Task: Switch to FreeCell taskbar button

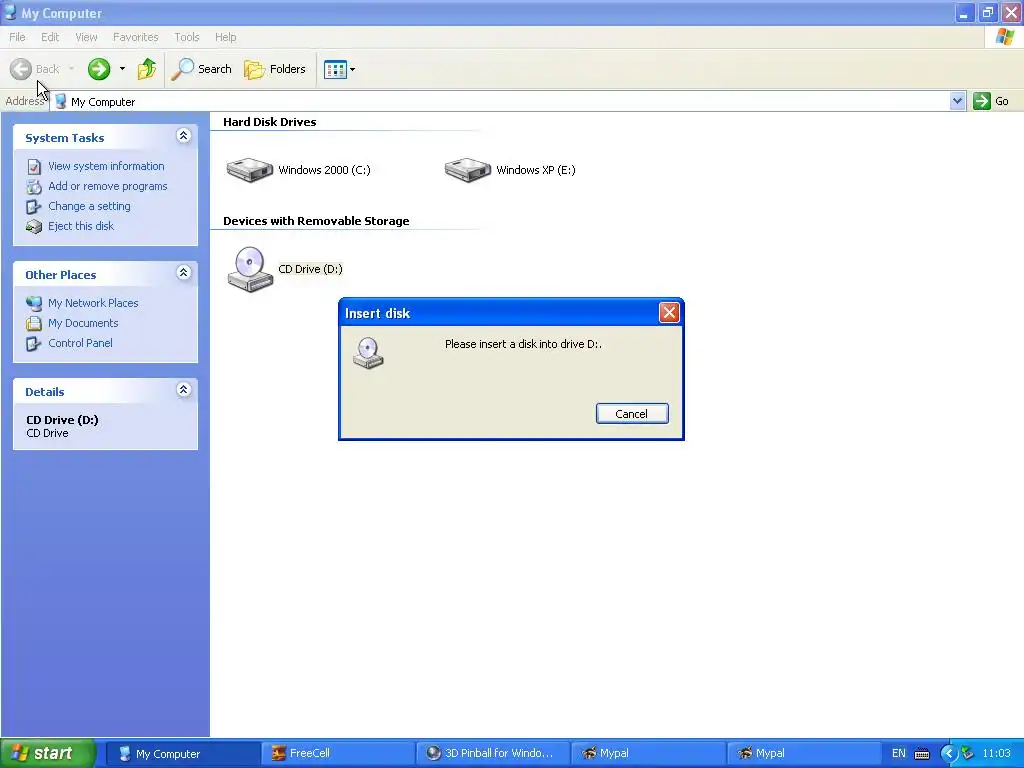Action: pyautogui.click(x=337, y=754)
